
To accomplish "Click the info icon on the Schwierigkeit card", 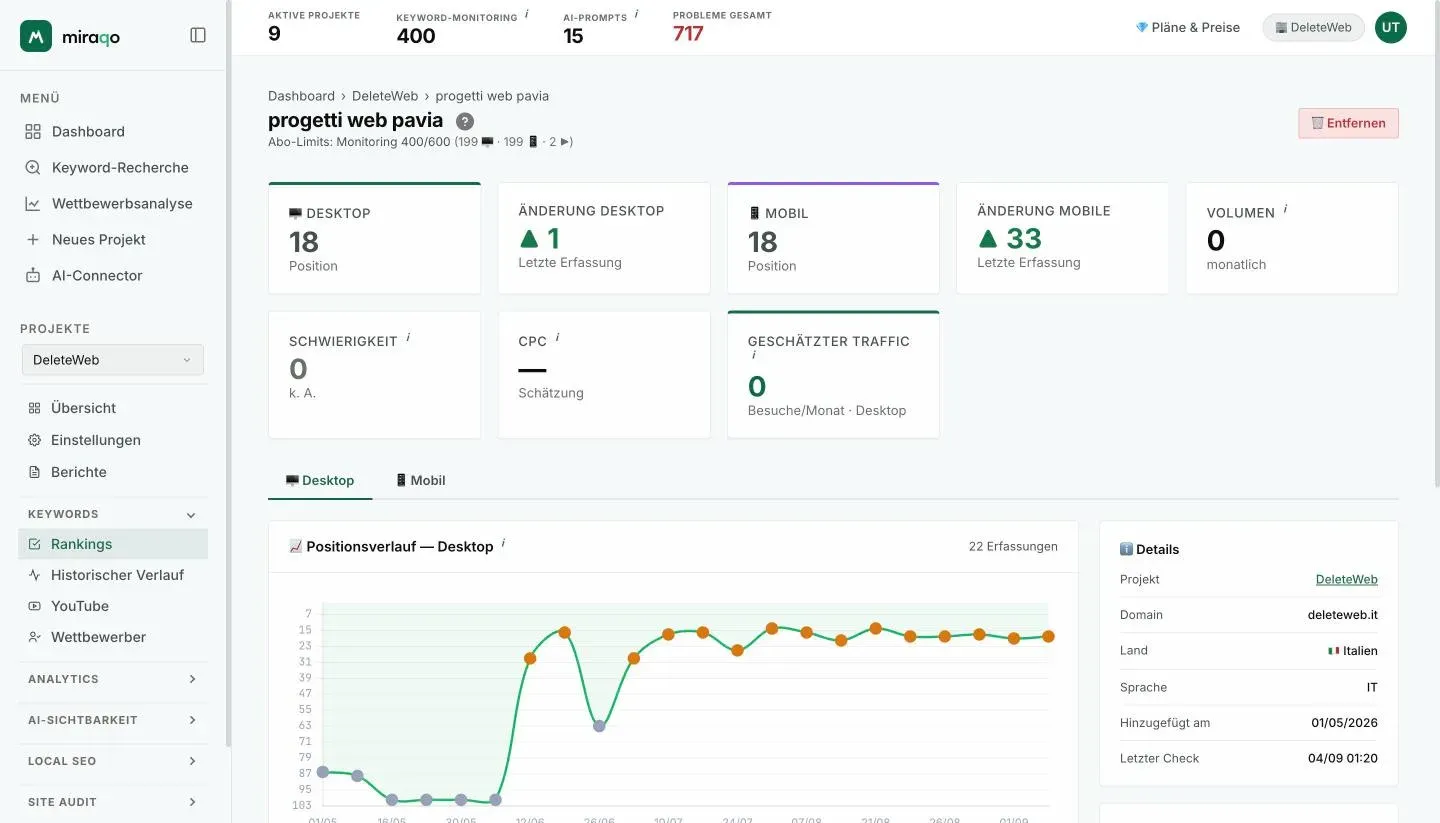I will 408,337.
